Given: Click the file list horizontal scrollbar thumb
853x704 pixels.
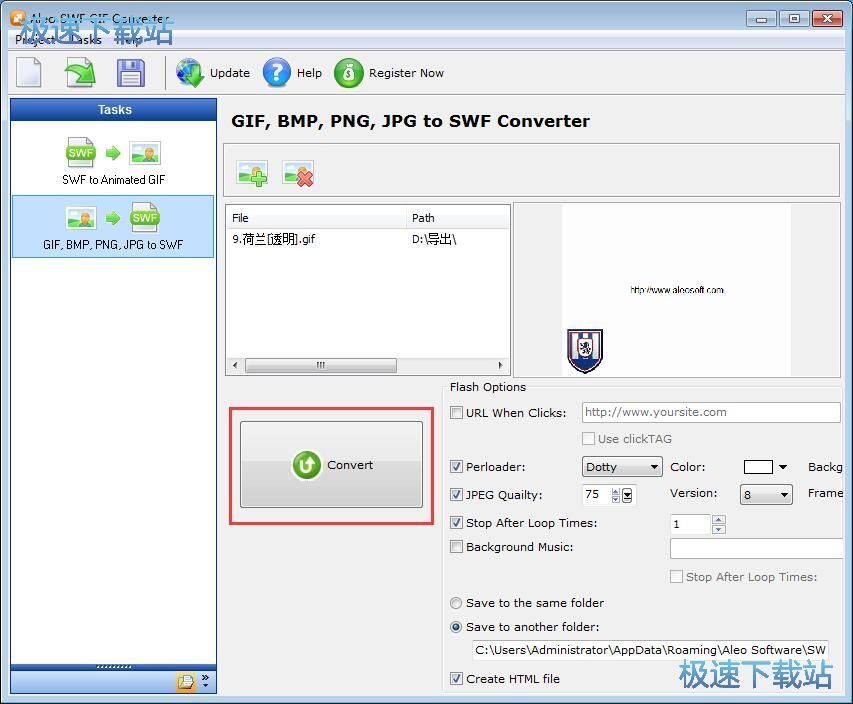Looking at the screenshot, I should [x=320, y=365].
